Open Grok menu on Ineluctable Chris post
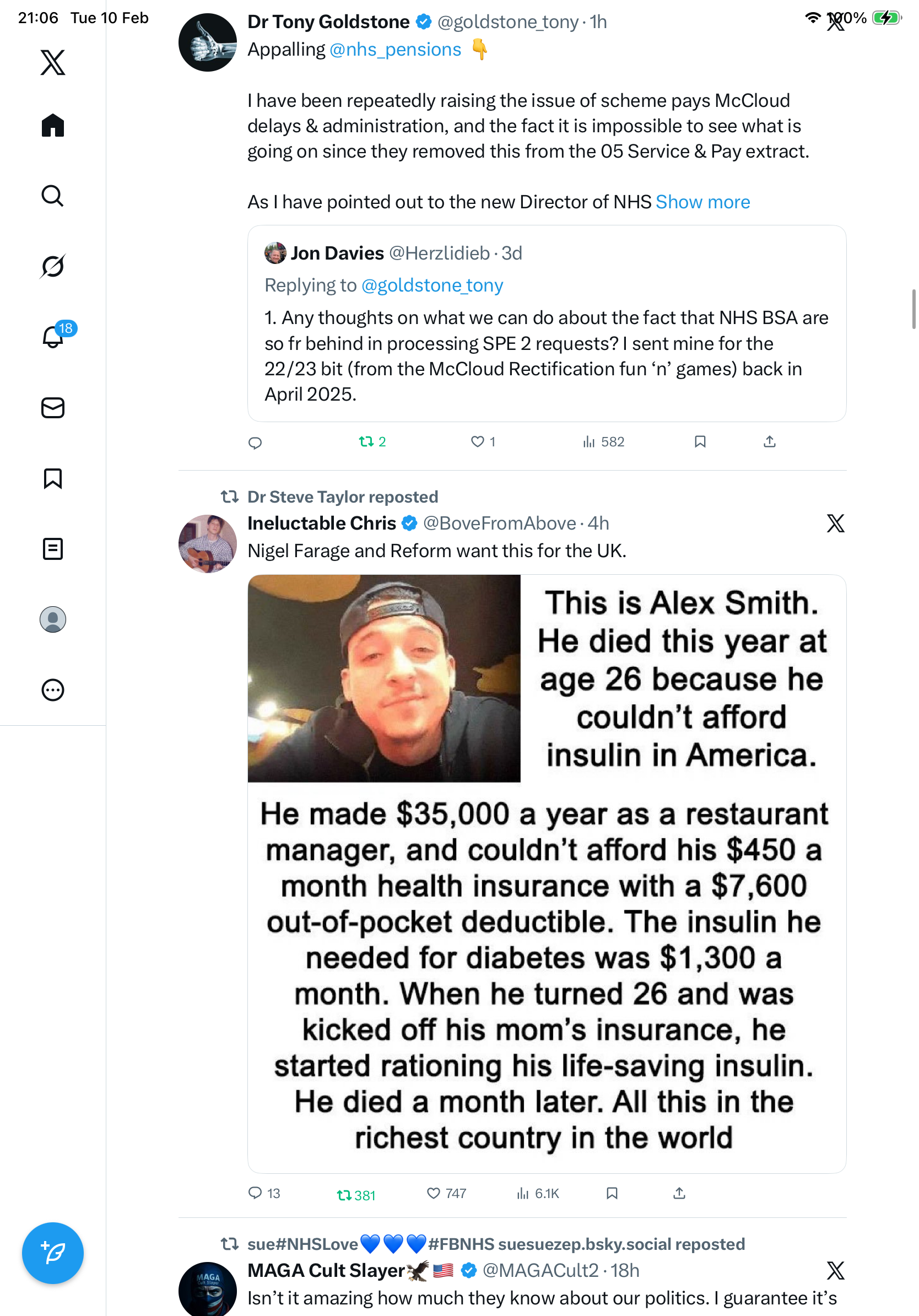Viewport: 919px width, 1316px height. [835, 523]
